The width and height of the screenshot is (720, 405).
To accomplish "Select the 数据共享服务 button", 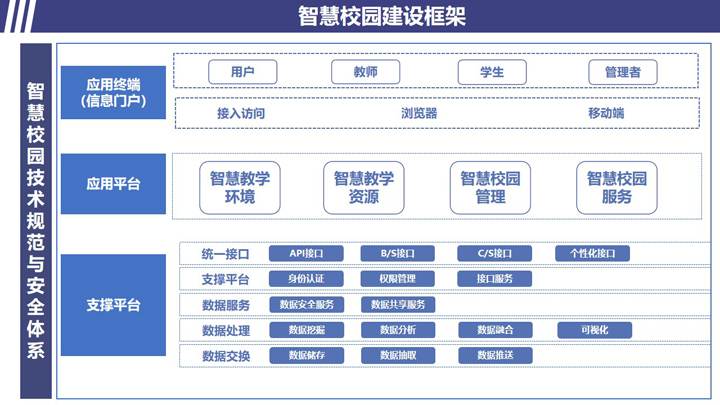I will click(398, 305).
